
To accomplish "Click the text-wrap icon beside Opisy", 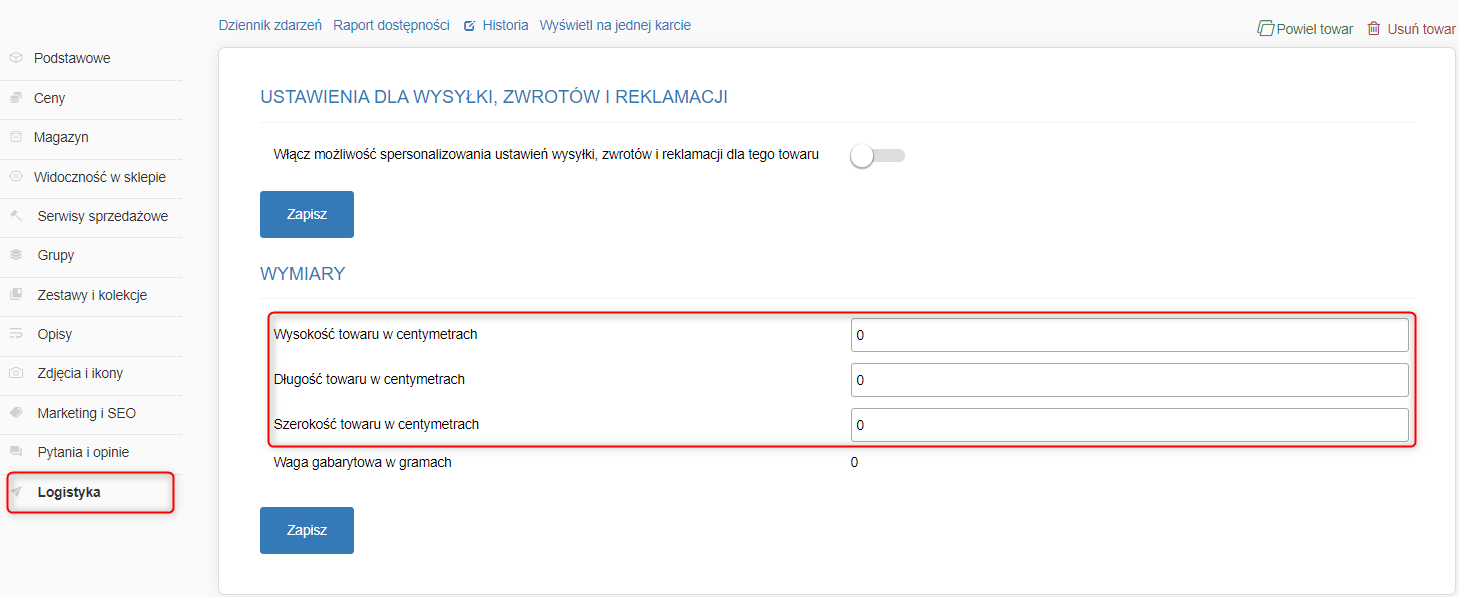I will pos(16,334).
